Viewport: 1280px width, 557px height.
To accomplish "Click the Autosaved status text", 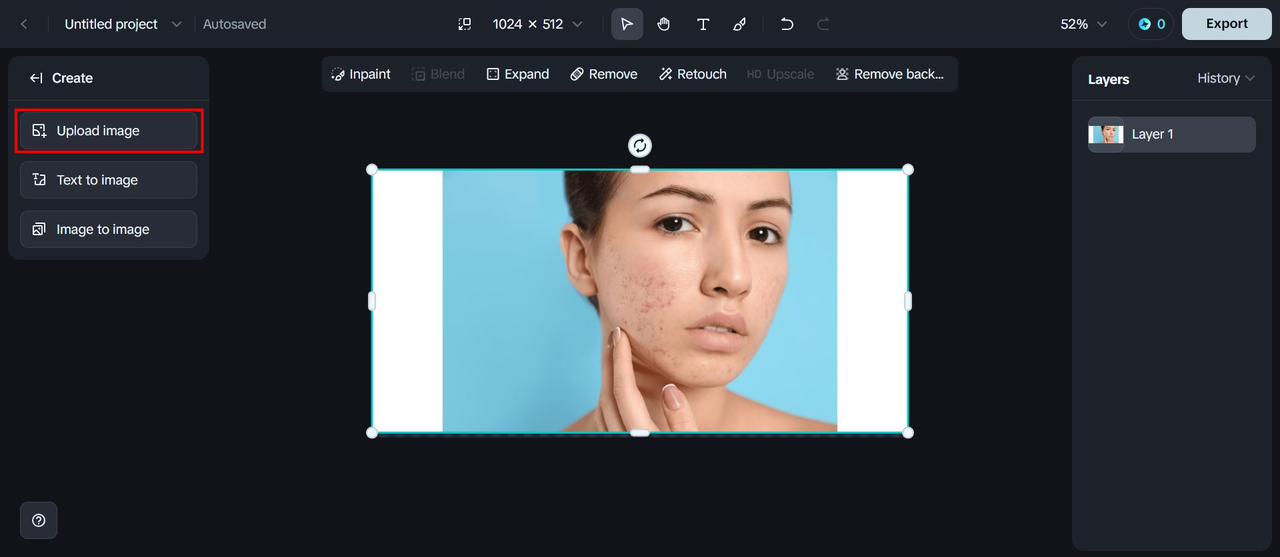I will (235, 24).
